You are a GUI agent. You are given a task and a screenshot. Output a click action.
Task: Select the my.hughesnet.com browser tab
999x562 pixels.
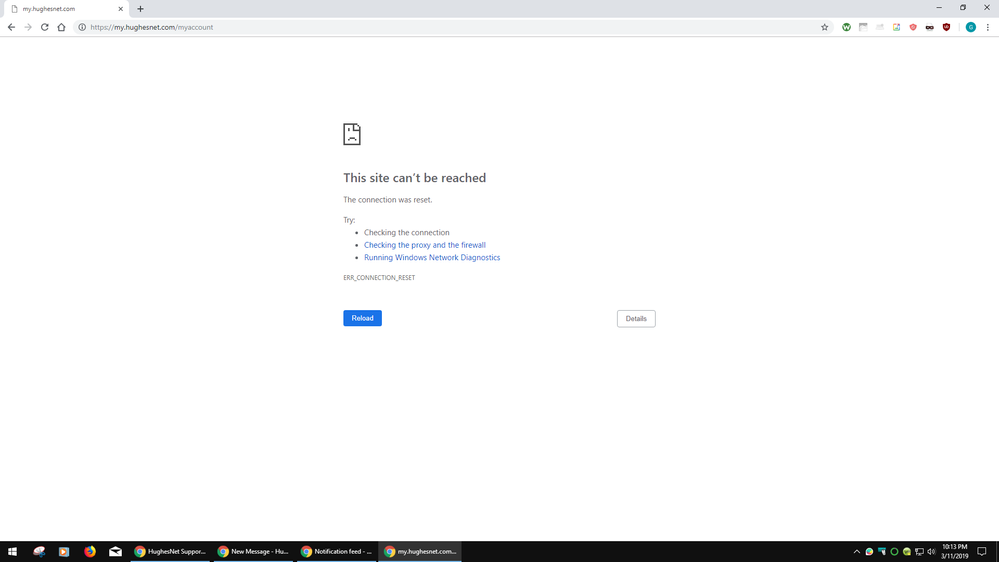[62, 9]
